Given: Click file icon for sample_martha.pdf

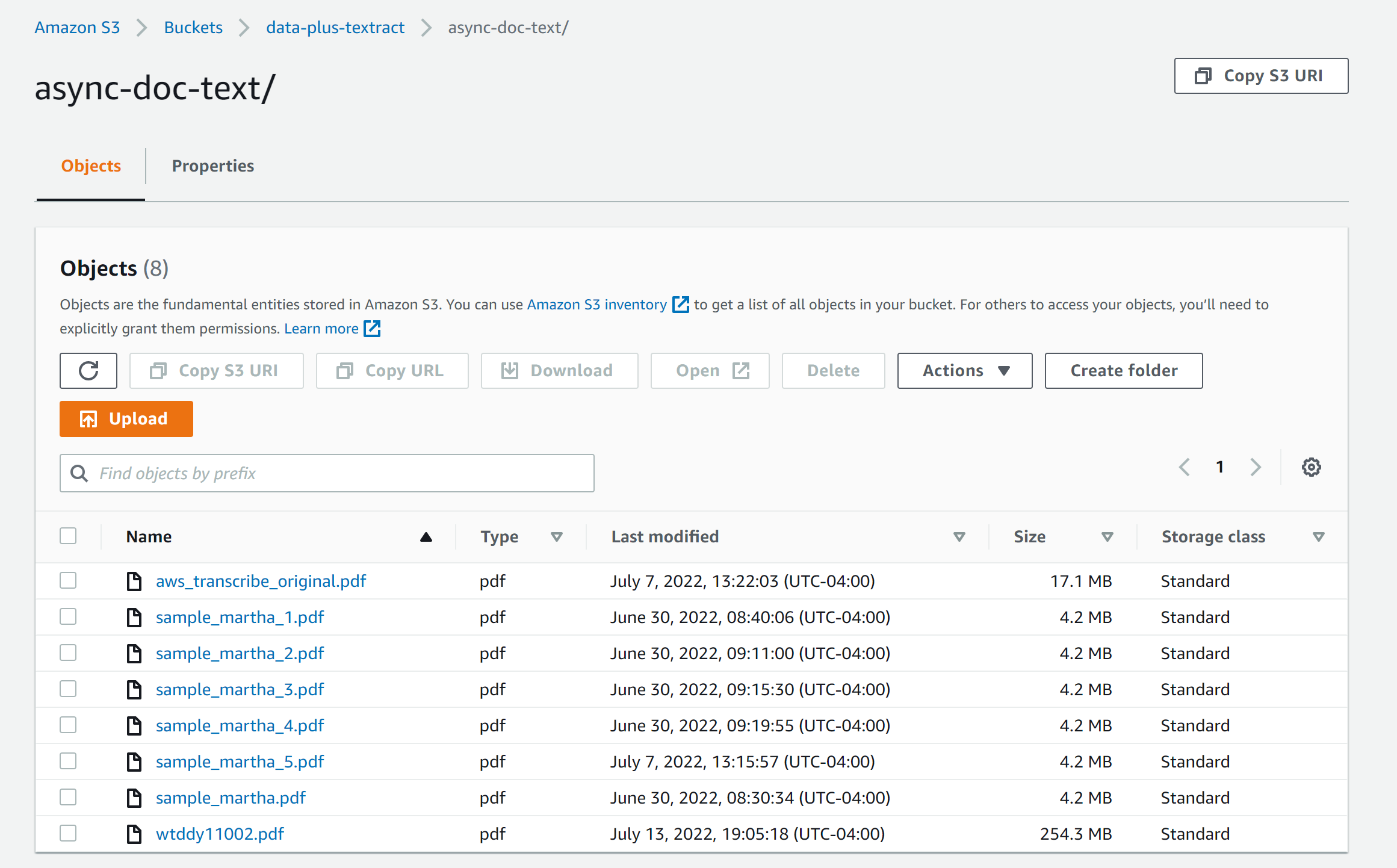Looking at the screenshot, I should click(134, 798).
